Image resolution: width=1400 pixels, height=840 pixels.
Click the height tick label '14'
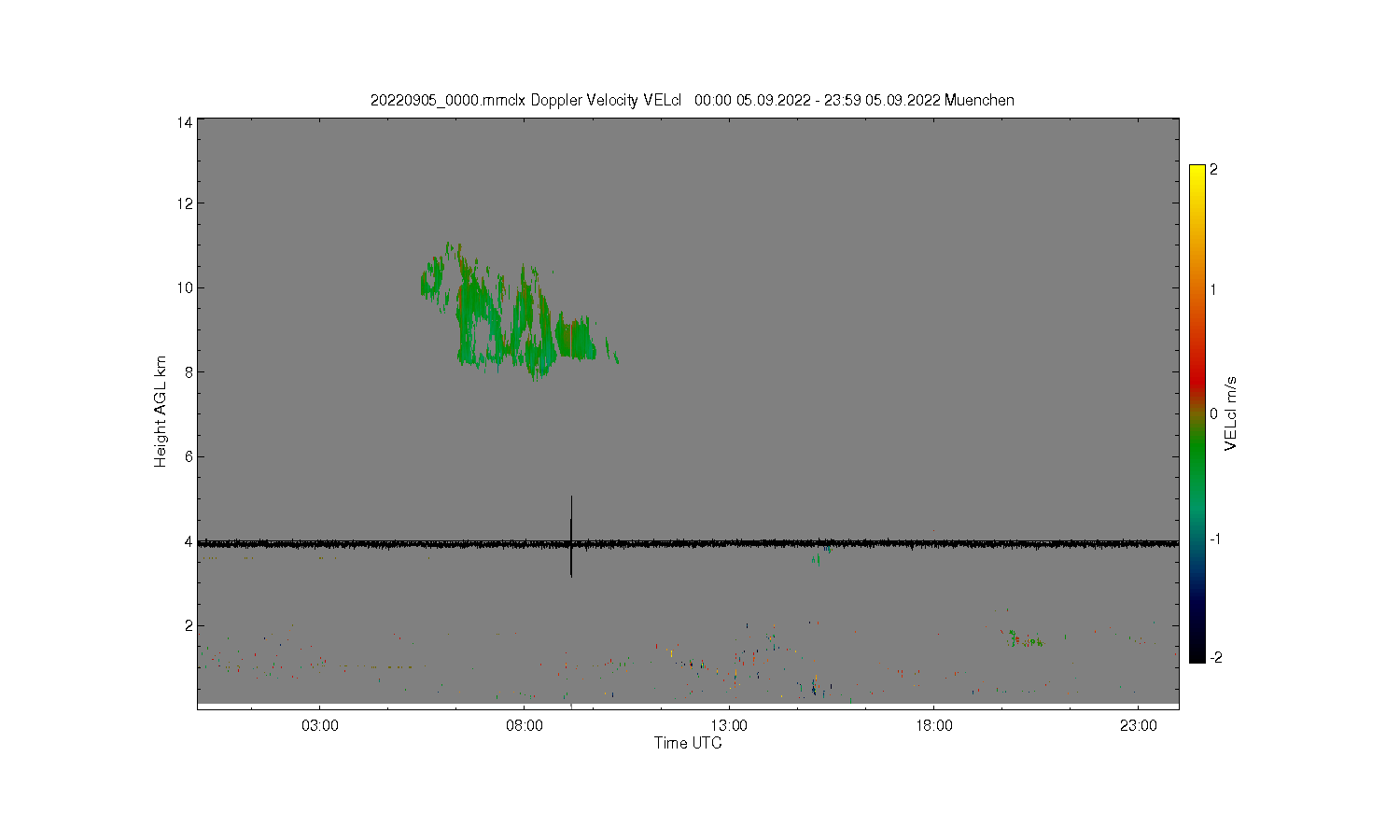(x=185, y=122)
